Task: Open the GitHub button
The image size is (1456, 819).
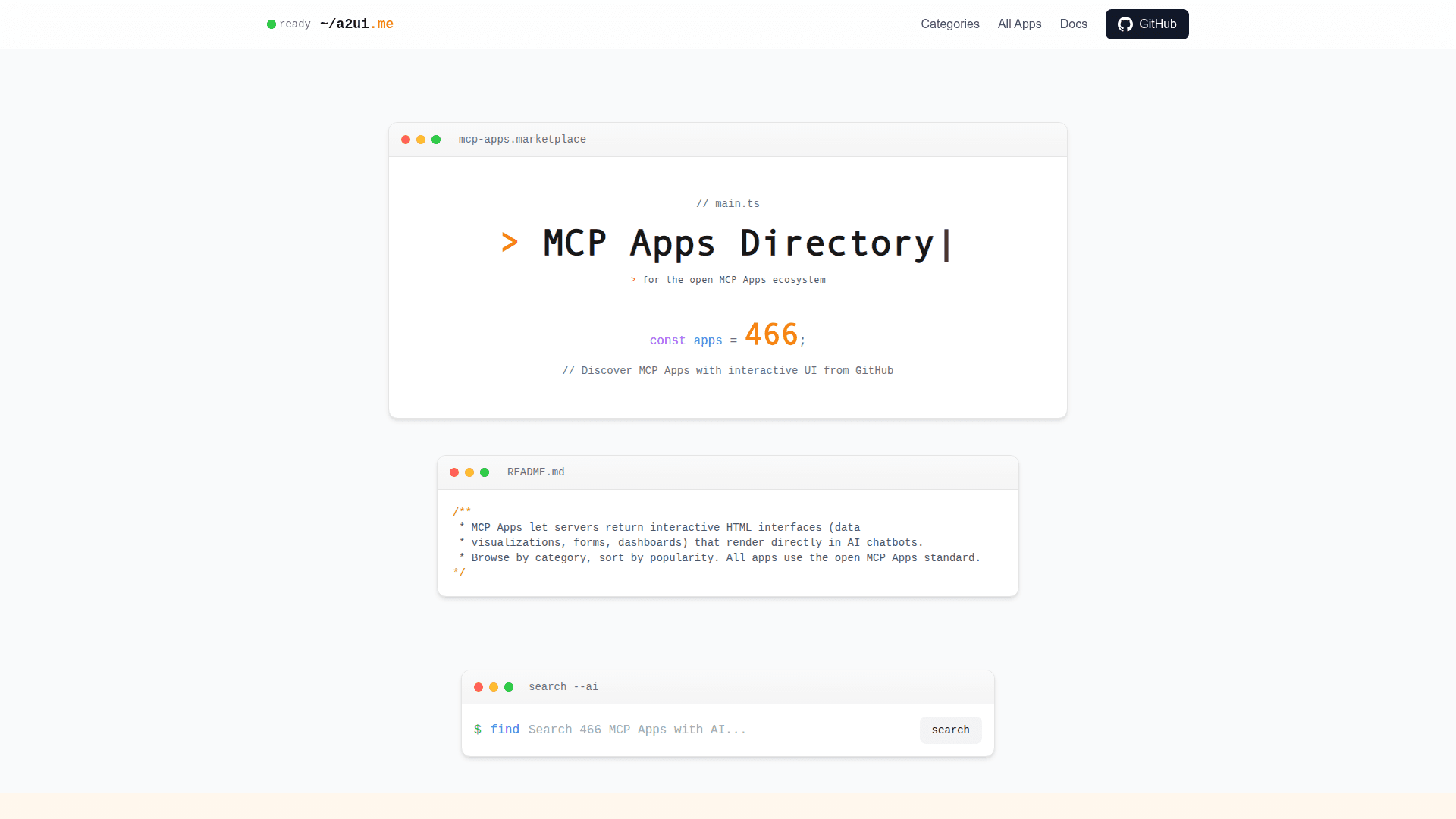Action: click(x=1147, y=24)
